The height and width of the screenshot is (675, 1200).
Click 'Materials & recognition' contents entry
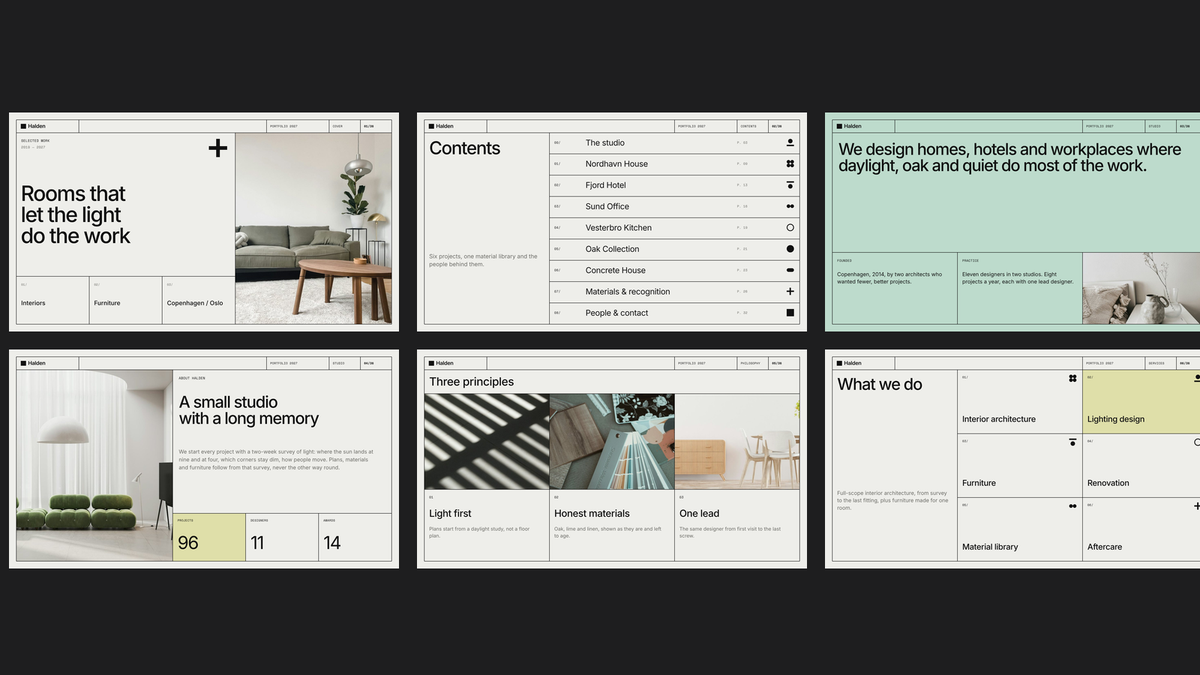point(628,292)
